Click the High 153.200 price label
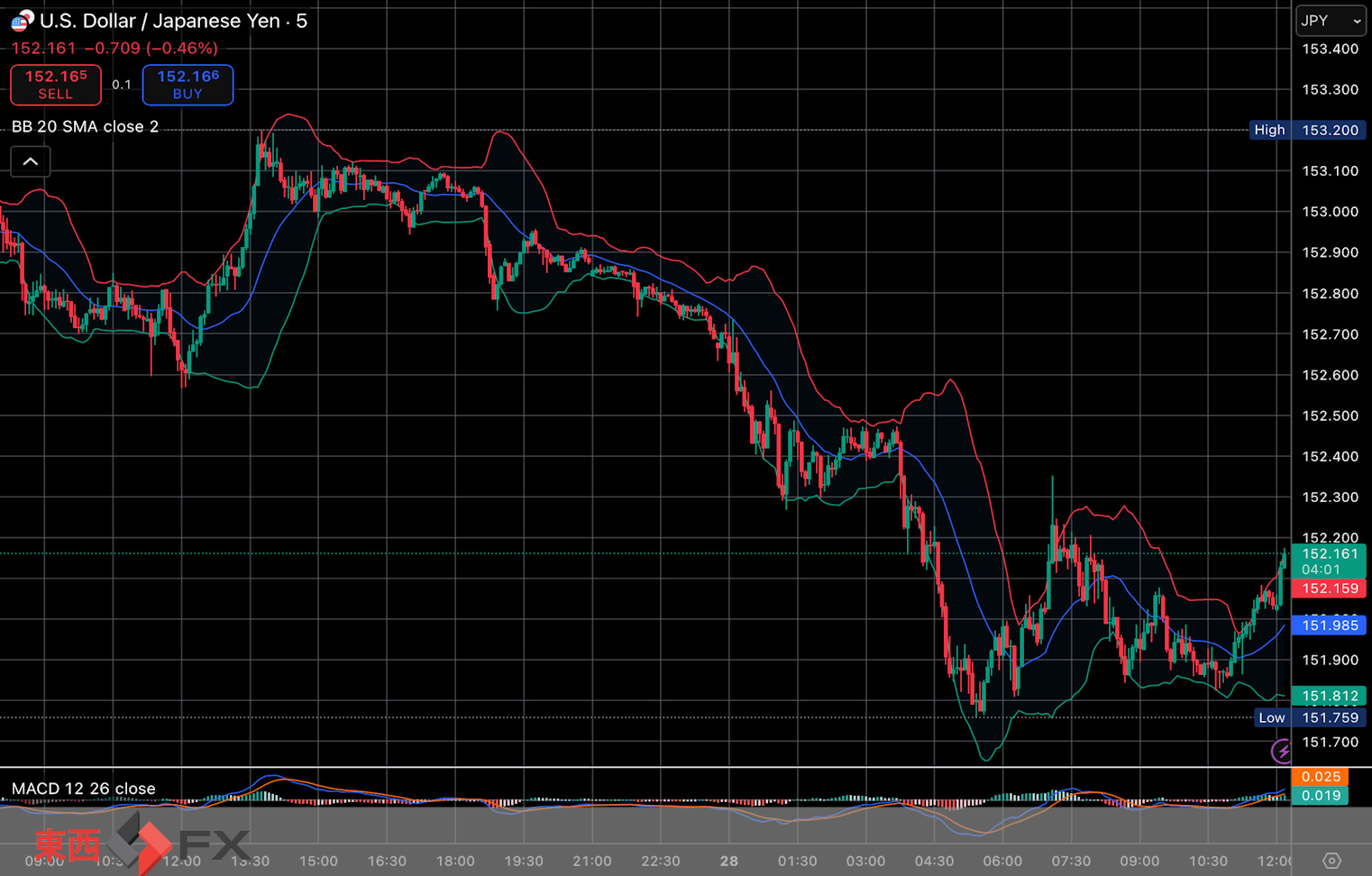The image size is (1372, 876). (1307, 130)
